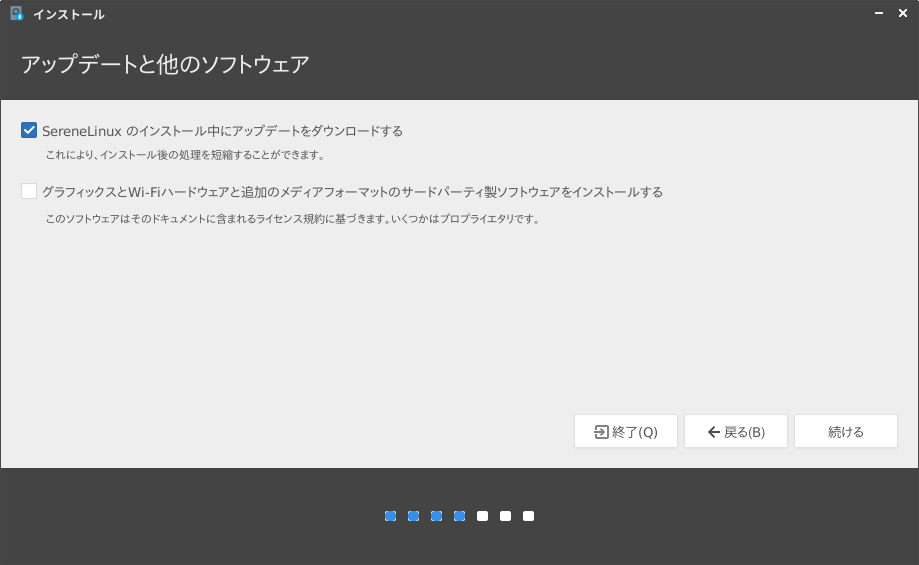Viewport: 919px width, 565px height.
Task: Click the text これにより、インストール後の処理を短縮することができます。
Action: (185, 155)
